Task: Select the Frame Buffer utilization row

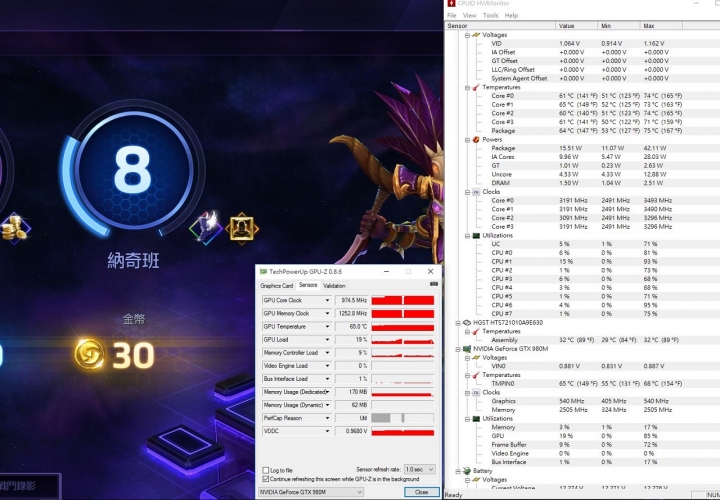Action: tap(586, 445)
